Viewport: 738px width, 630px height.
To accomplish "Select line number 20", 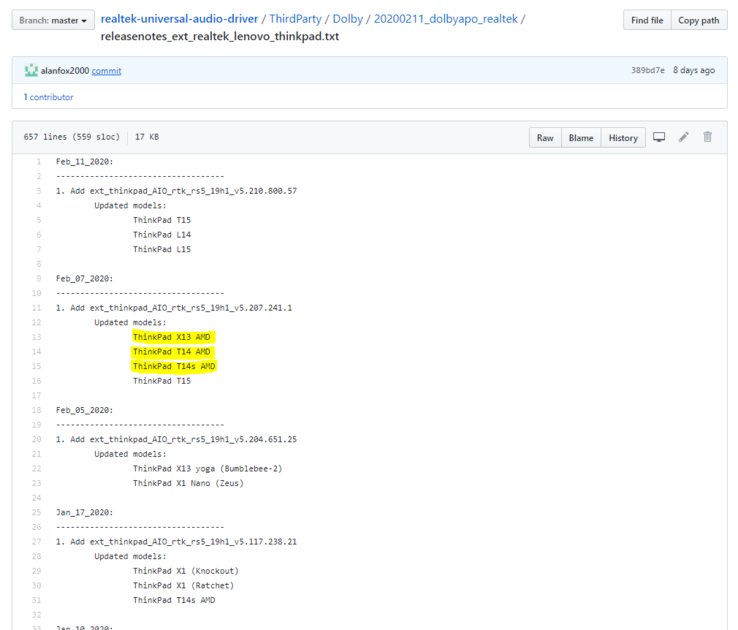I will tap(36, 439).
